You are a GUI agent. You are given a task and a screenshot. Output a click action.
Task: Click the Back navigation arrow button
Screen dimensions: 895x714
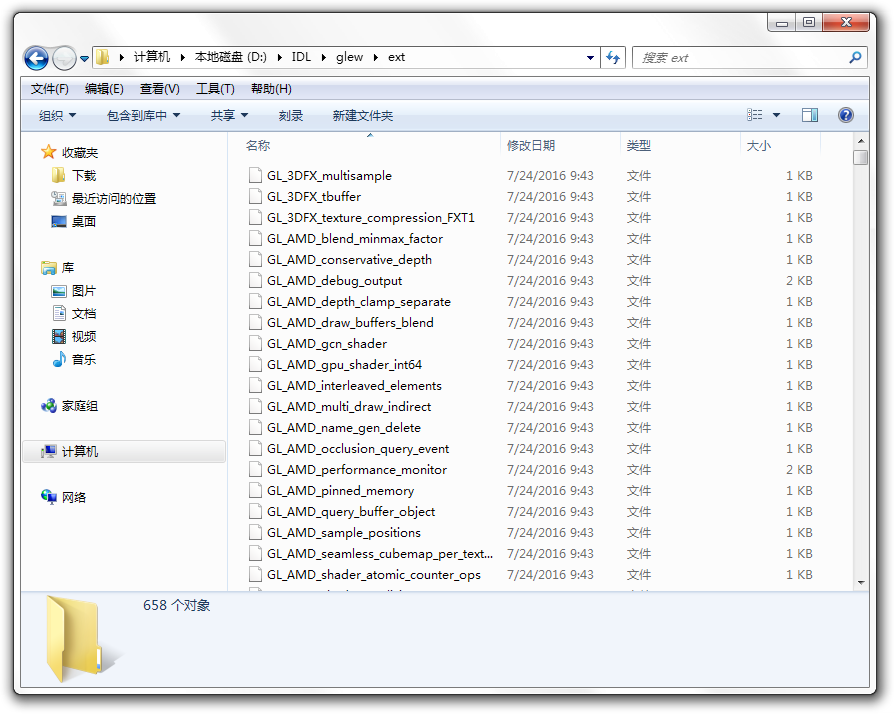pyautogui.click(x=36, y=58)
